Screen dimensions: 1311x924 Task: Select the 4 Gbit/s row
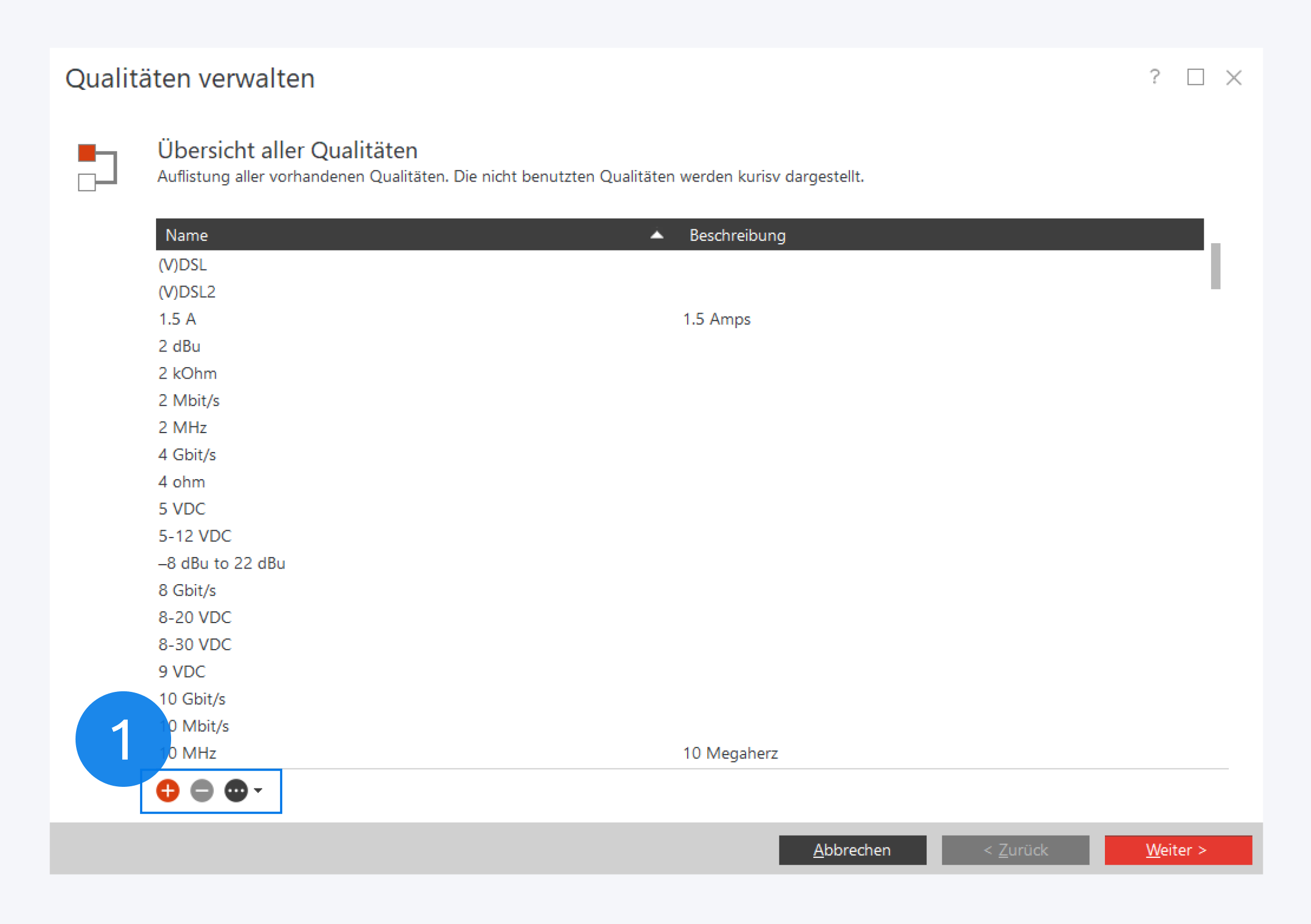(x=187, y=455)
